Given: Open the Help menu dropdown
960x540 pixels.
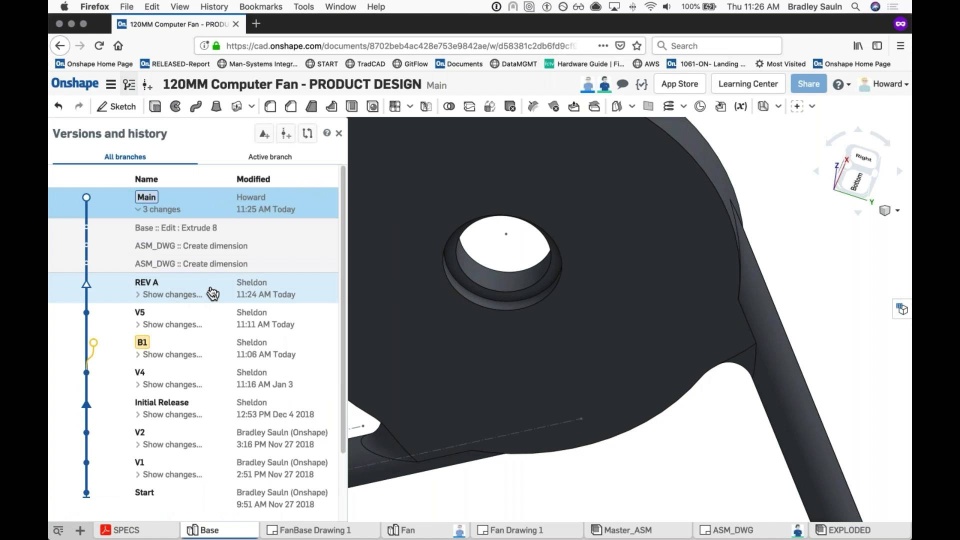Looking at the screenshot, I should pos(842,84).
